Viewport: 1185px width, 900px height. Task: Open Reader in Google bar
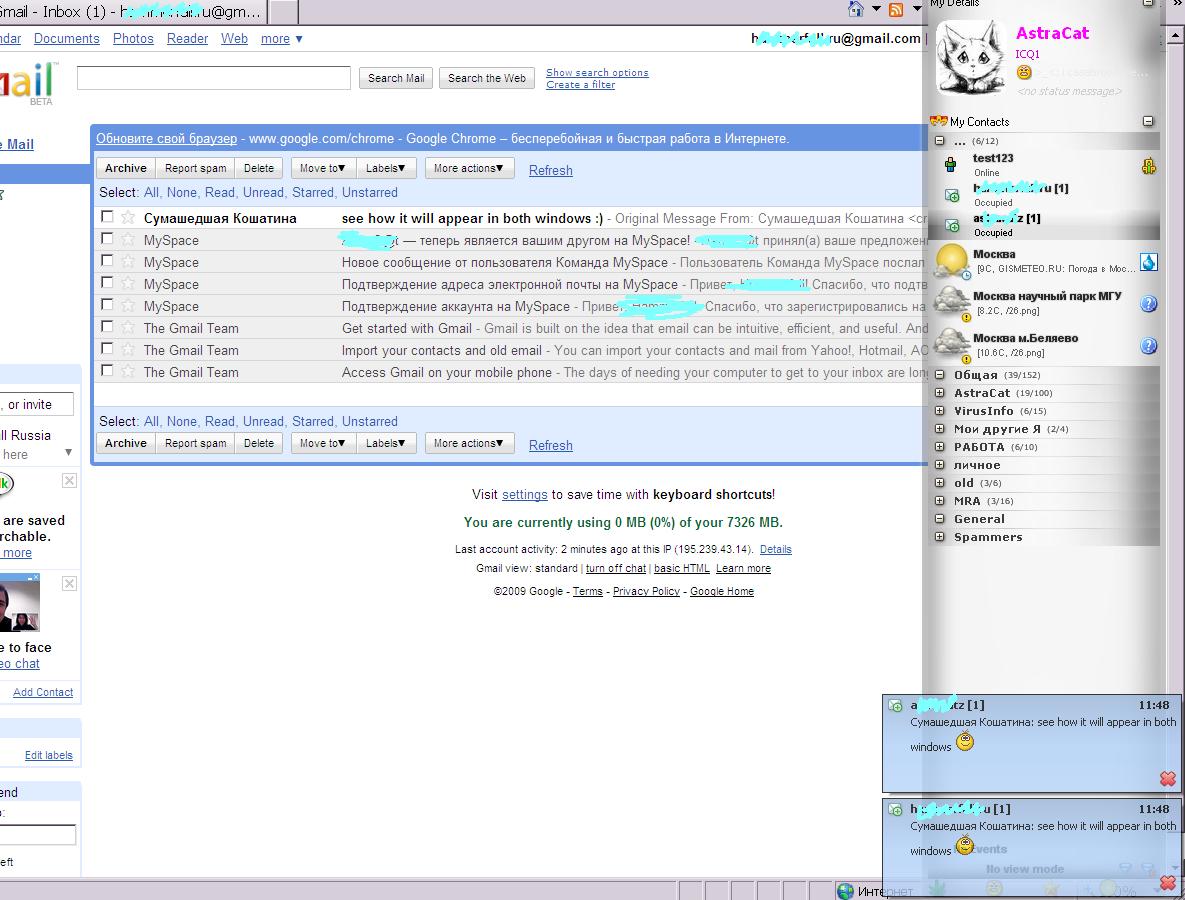[x=187, y=39]
